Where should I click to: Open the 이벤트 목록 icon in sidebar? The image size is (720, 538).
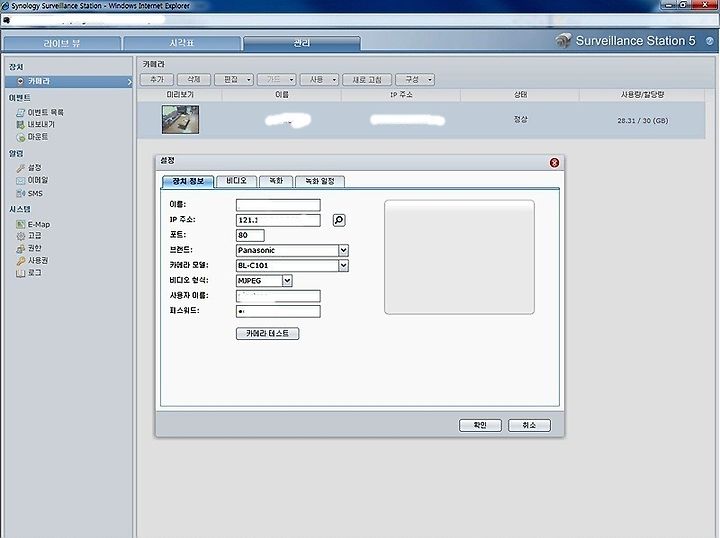20,112
